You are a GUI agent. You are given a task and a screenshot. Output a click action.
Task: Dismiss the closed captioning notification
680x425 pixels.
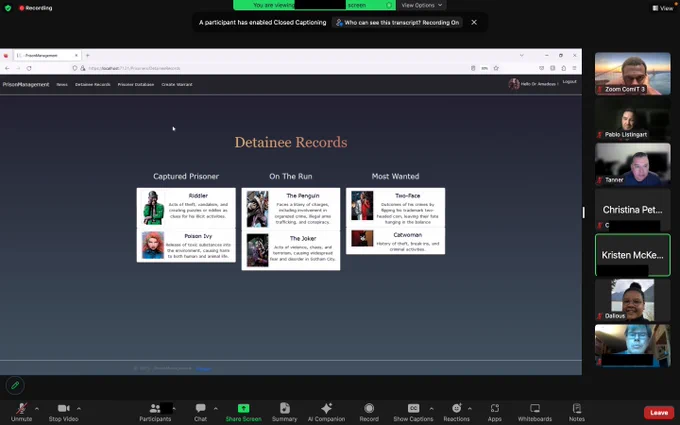[474, 22]
